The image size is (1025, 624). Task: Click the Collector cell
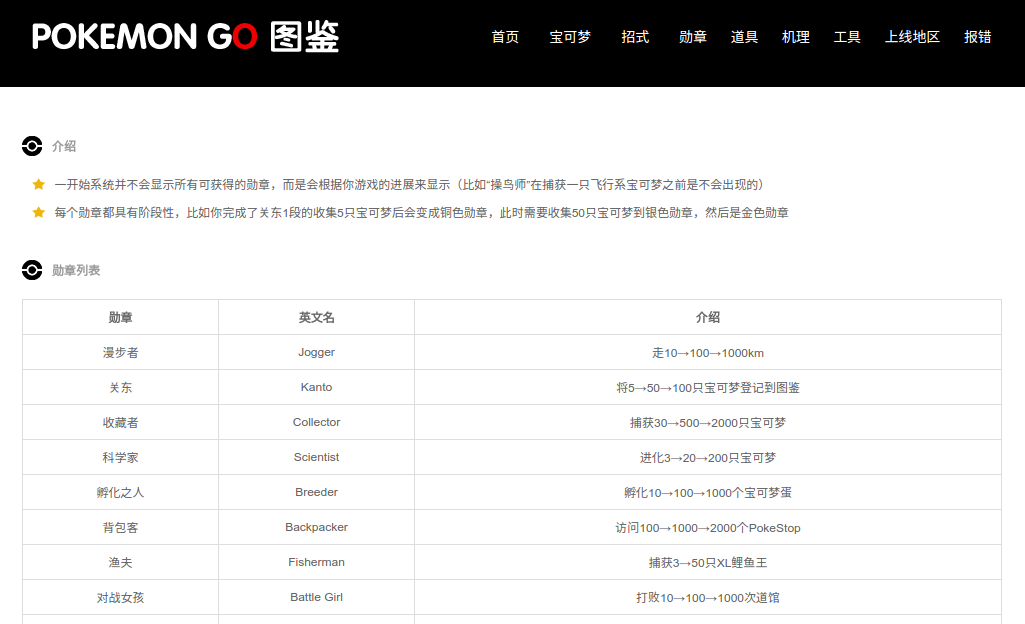[x=316, y=422]
